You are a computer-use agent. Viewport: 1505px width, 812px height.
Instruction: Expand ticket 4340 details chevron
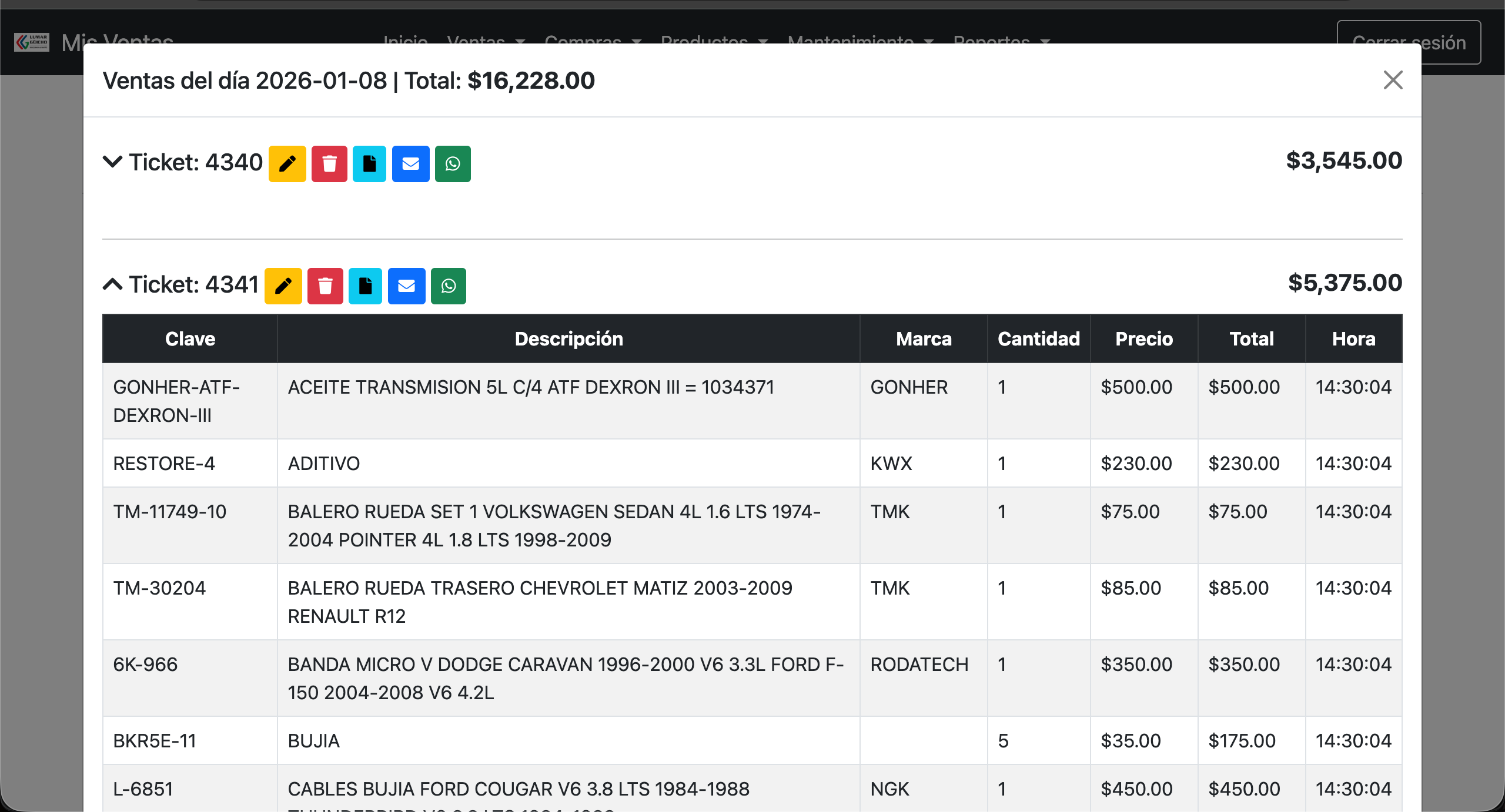coord(112,162)
